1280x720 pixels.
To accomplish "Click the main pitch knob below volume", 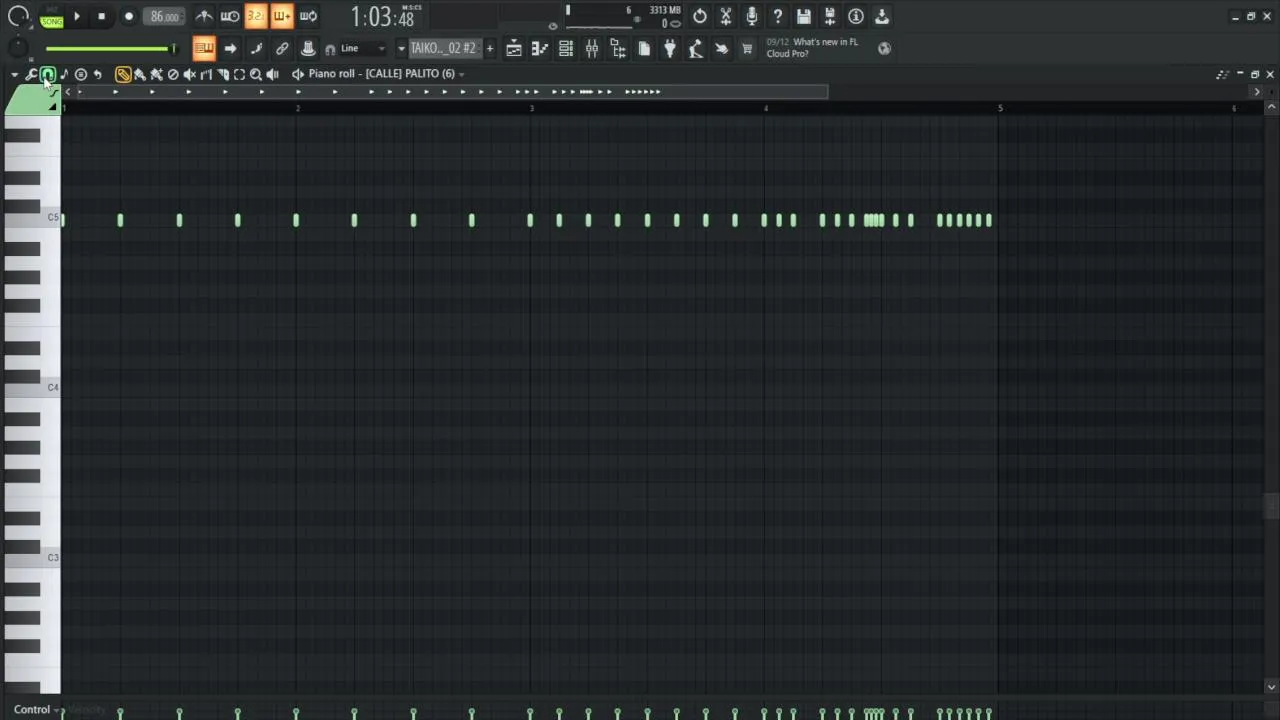I will 18,48.
